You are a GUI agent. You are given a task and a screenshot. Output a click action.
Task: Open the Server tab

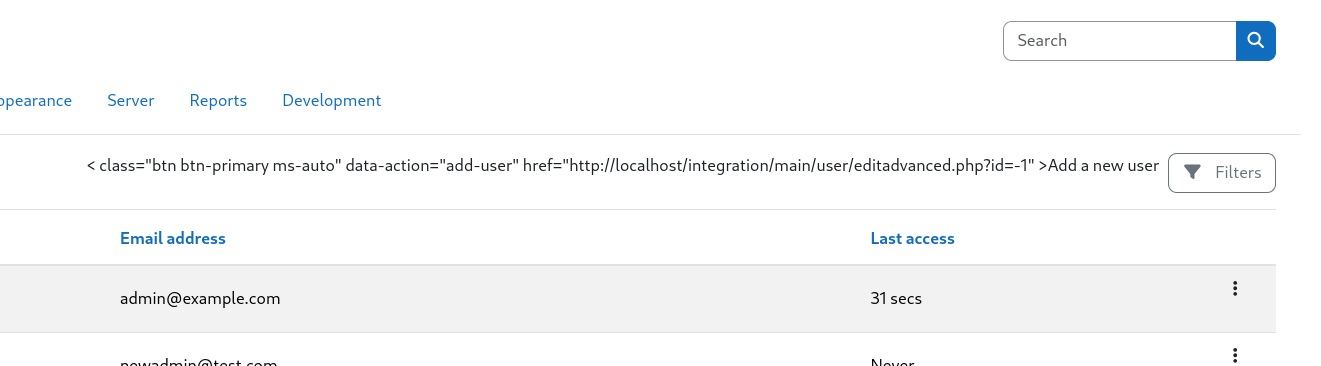tap(131, 101)
